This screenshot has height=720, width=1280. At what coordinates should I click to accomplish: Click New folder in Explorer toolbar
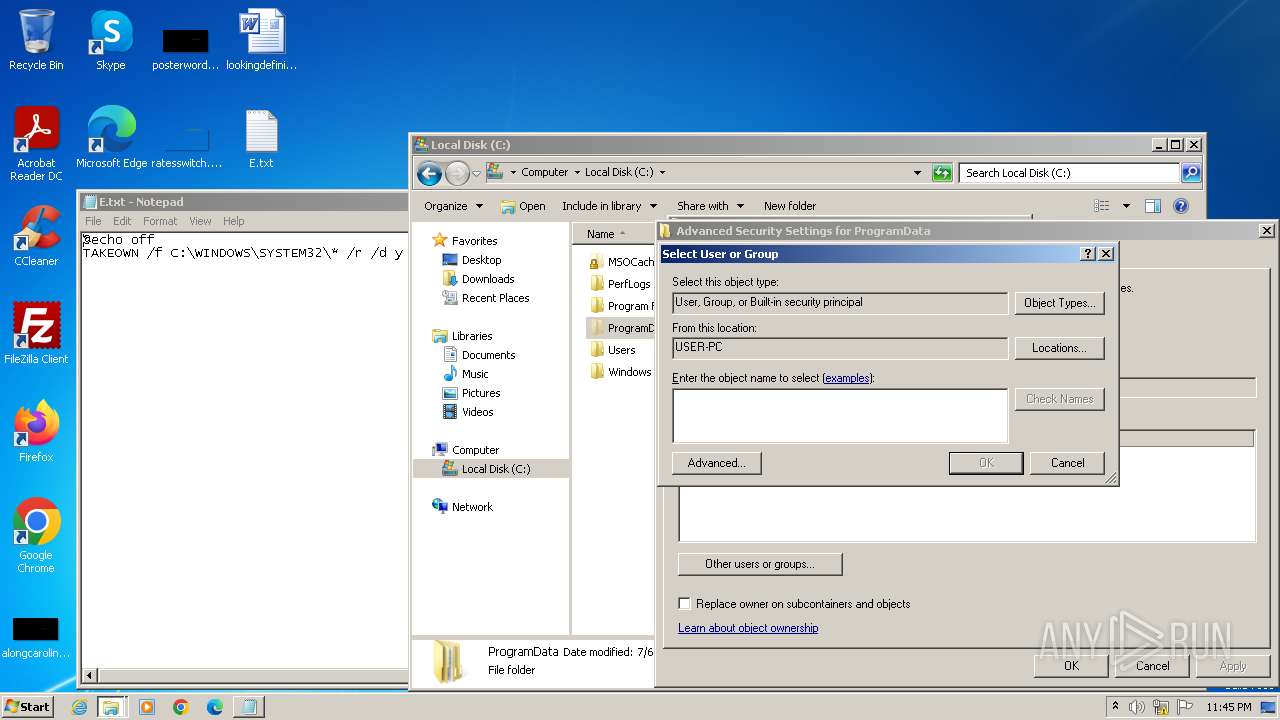790,206
